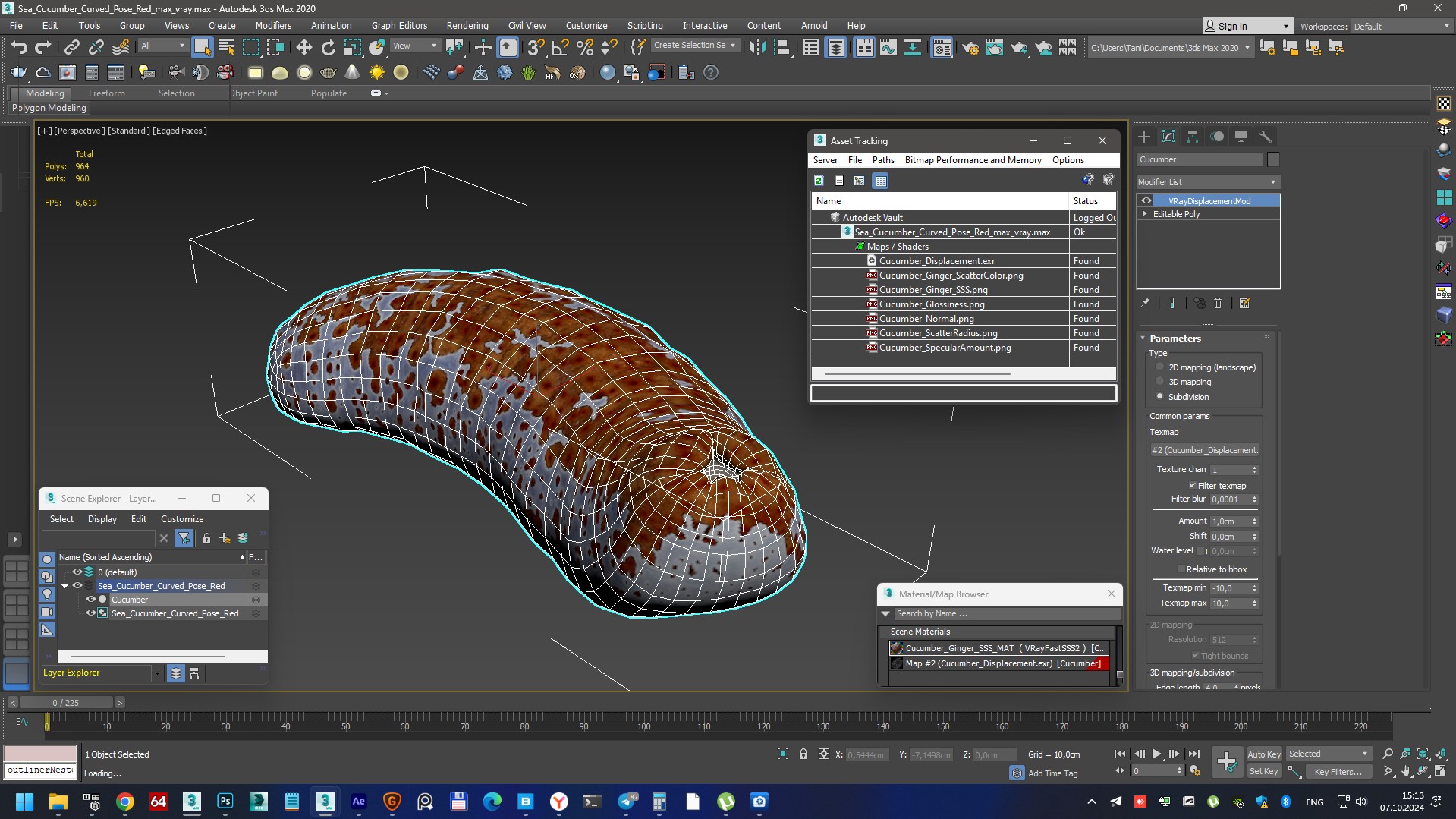This screenshot has height=819, width=1456.
Task: Open the Create Selection Set dropdown
Action: click(694, 46)
